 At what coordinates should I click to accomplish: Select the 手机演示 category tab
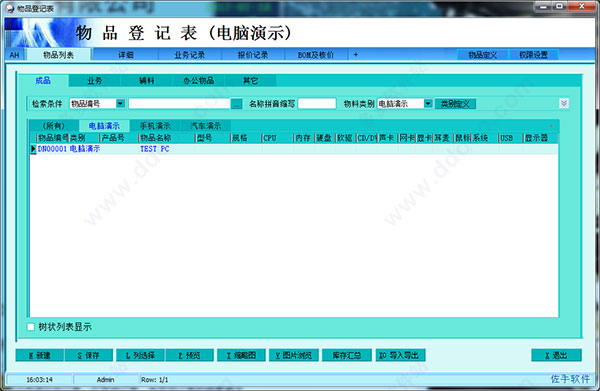tap(155, 126)
